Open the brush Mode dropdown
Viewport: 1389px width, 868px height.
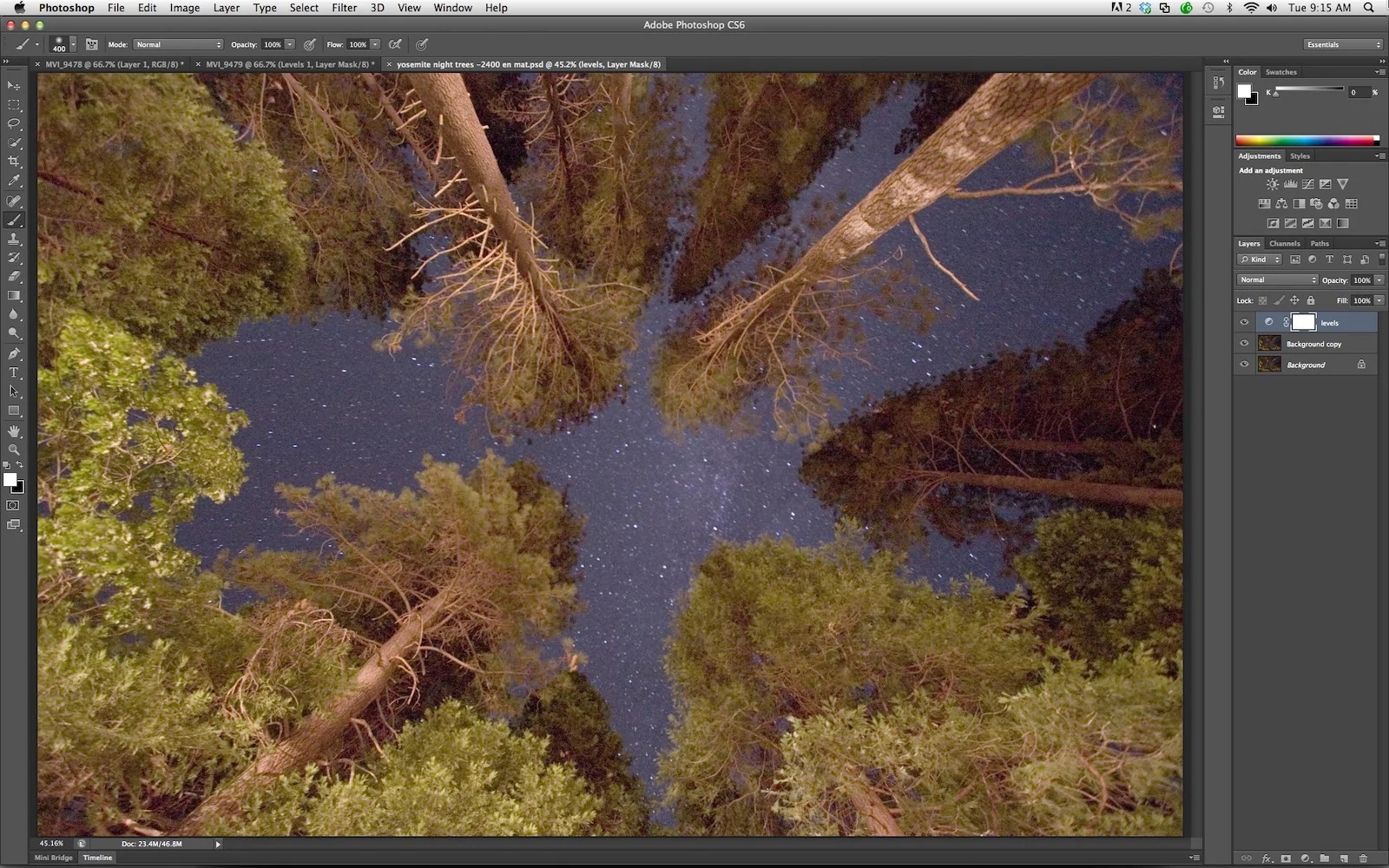[178, 44]
